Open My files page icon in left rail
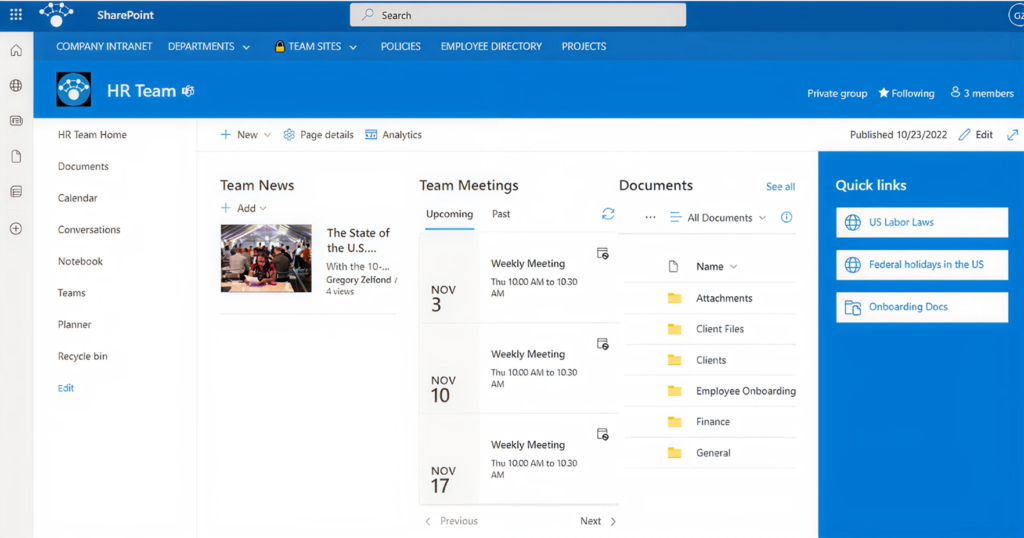1024x538 pixels. pyautogui.click(x=16, y=156)
